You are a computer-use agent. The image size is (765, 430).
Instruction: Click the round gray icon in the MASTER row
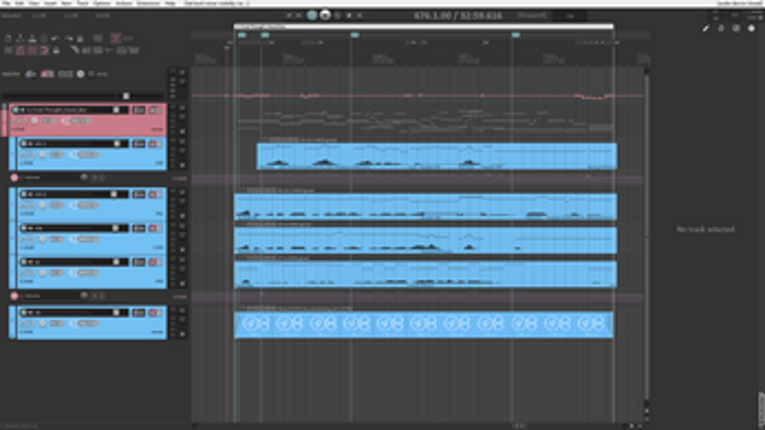[x=81, y=74]
